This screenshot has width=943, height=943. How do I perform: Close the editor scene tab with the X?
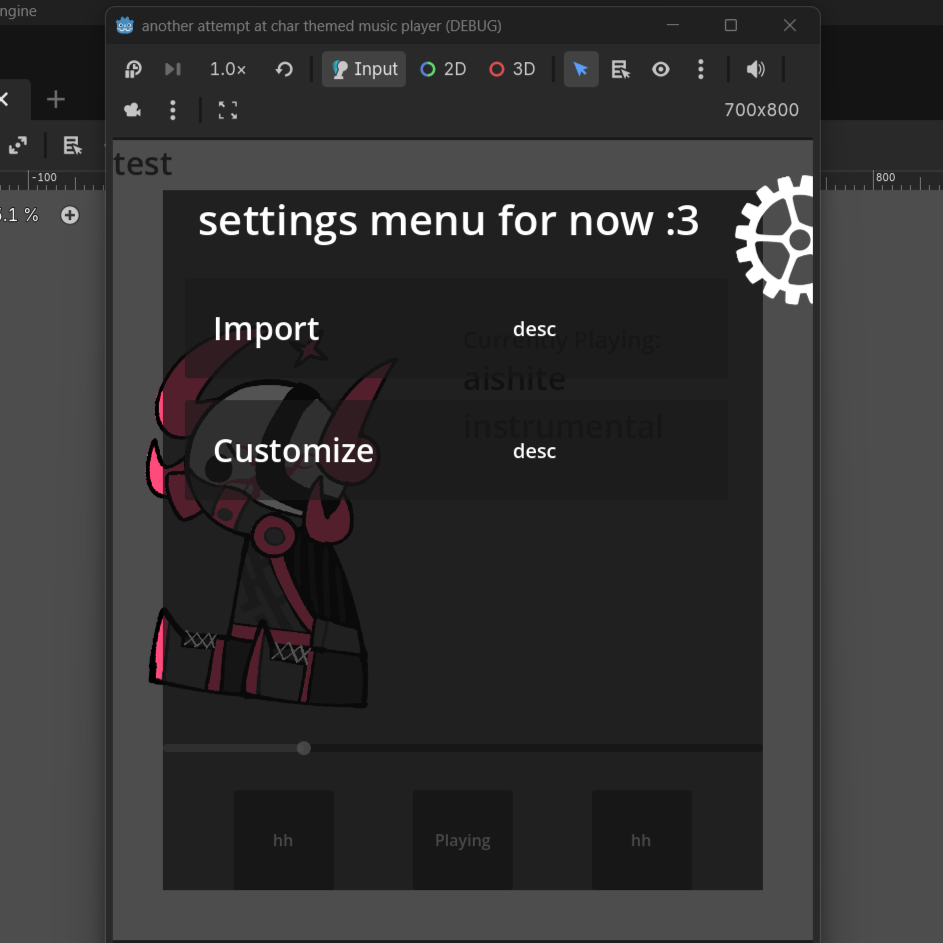pos(4,99)
